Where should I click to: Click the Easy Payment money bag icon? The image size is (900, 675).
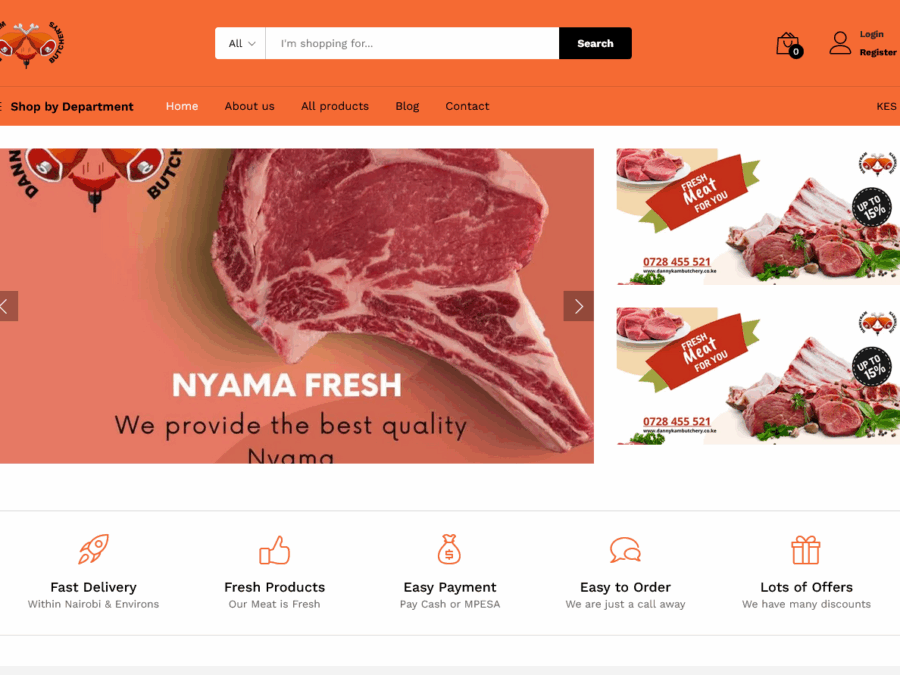(x=449, y=549)
